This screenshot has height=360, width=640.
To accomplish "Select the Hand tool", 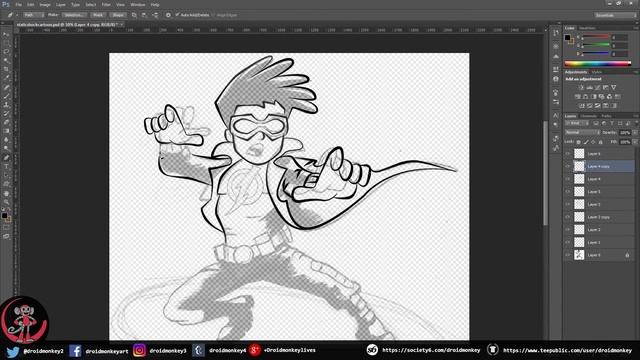I will [x=6, y=193].
